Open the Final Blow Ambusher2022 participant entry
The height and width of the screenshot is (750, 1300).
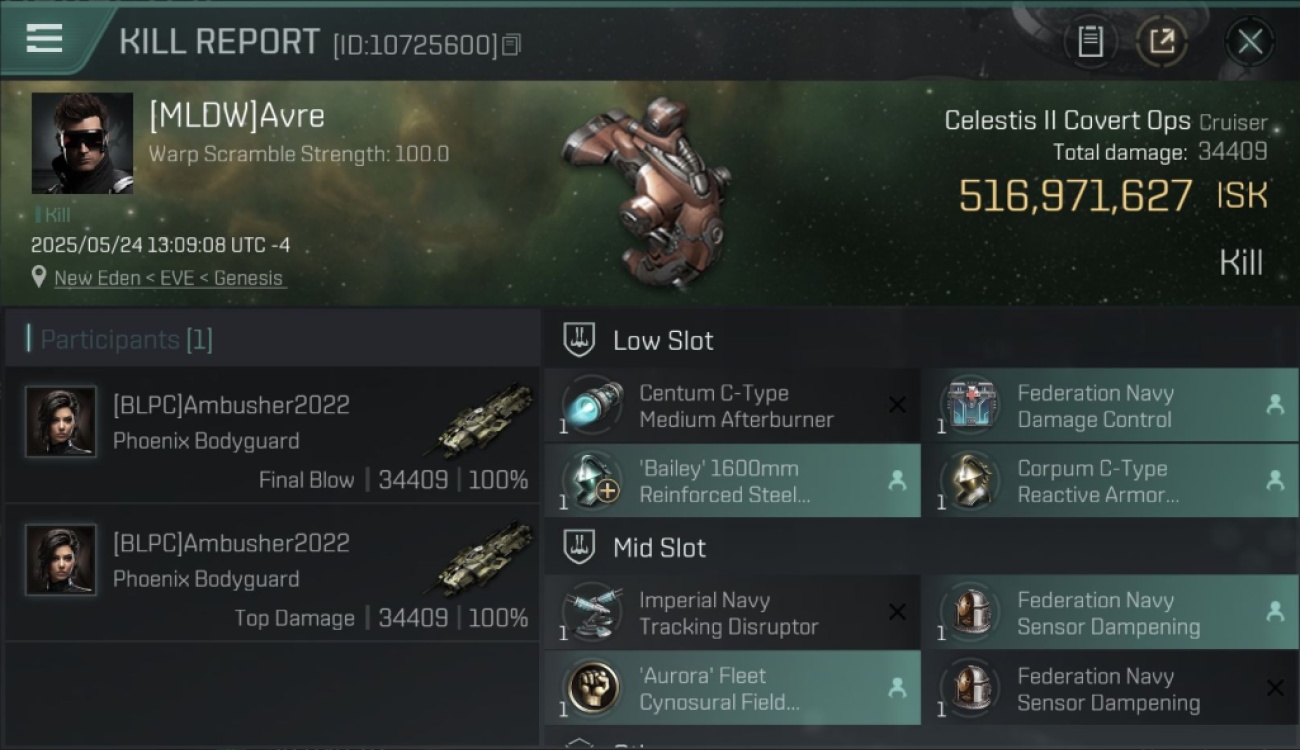click(272, 435)
